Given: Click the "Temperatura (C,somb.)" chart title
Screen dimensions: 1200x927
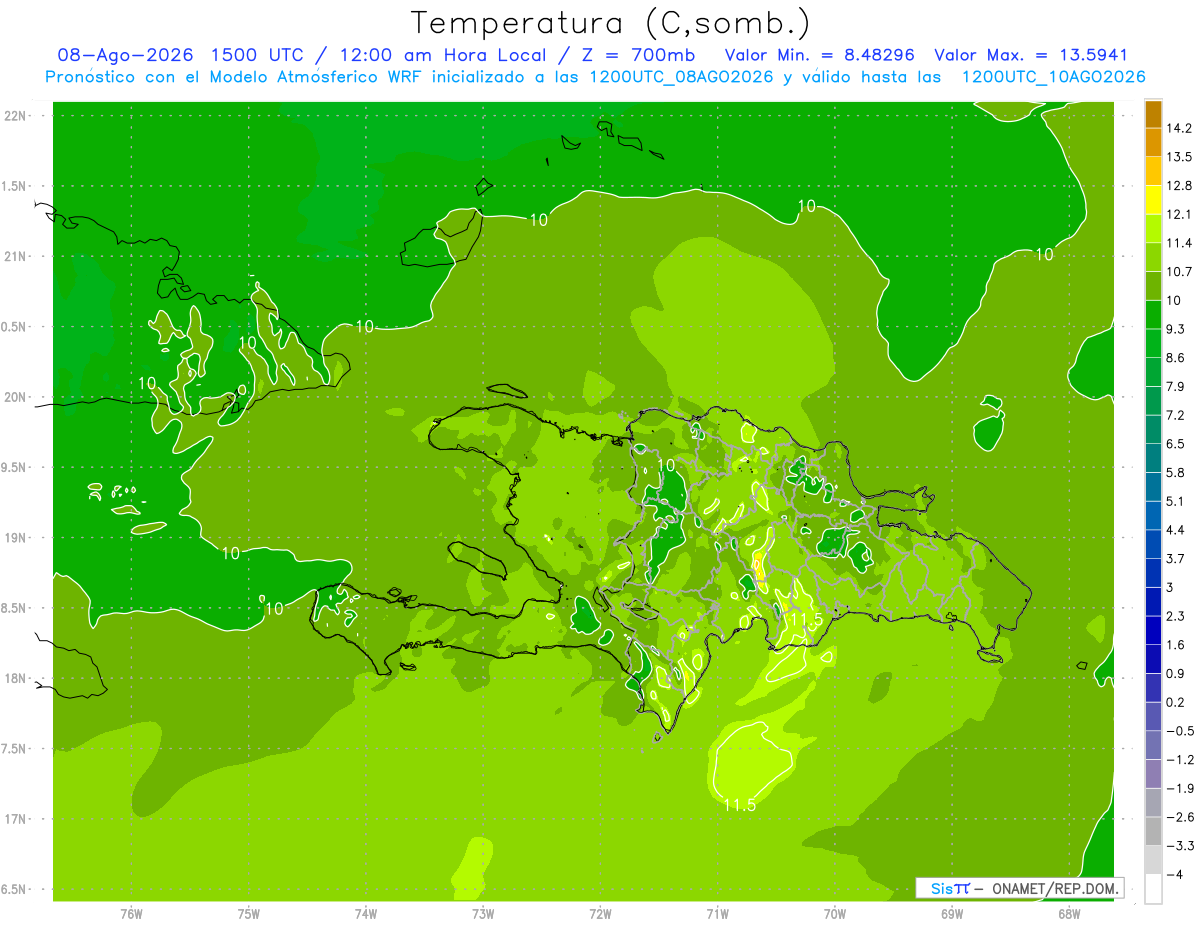Looking at the screenshot, I should tap(611, 23).
